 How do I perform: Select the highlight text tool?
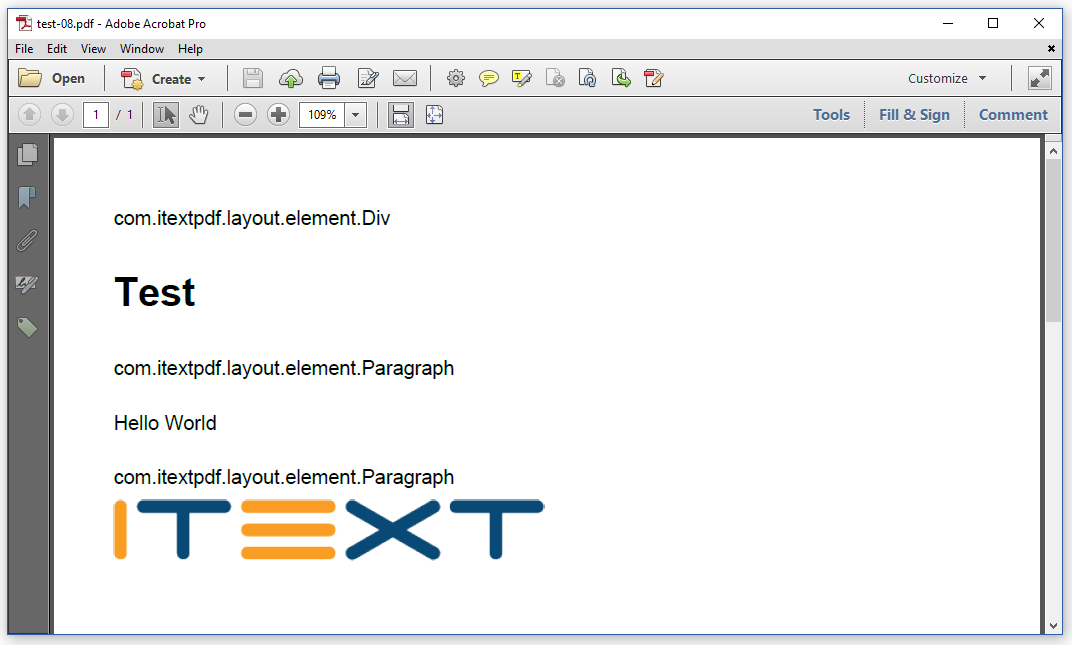tap(522, 79)
